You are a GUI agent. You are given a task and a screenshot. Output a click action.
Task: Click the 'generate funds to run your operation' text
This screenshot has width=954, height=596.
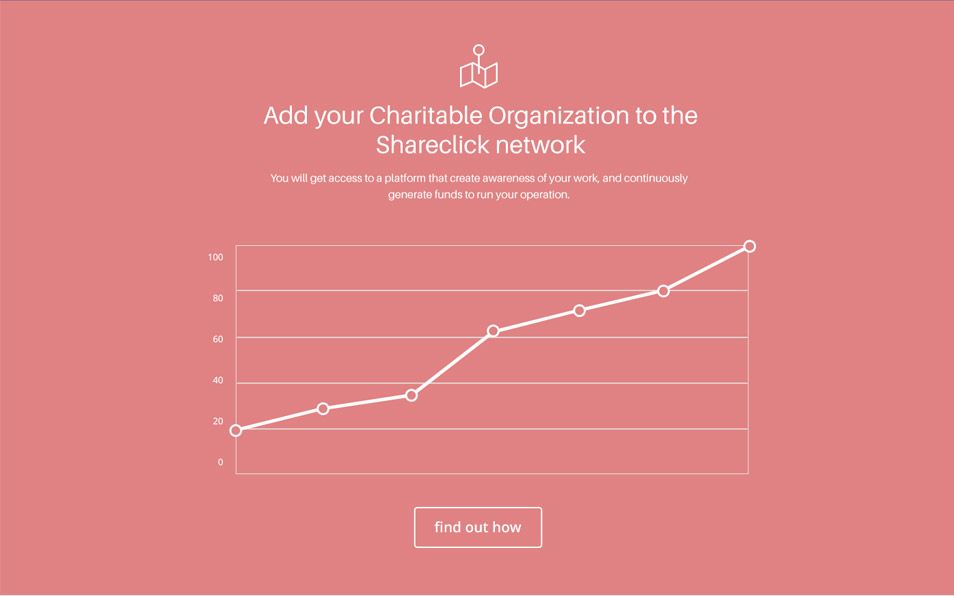click(x=479, y=195)
